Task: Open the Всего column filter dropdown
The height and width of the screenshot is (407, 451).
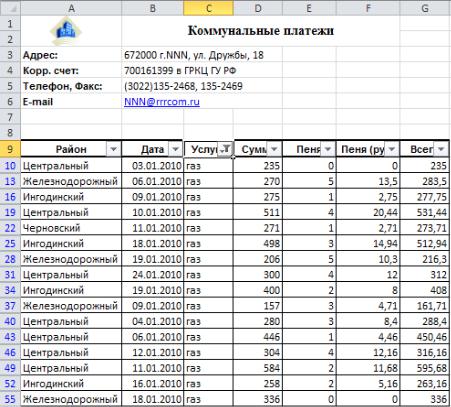Action: pos(441,149)
